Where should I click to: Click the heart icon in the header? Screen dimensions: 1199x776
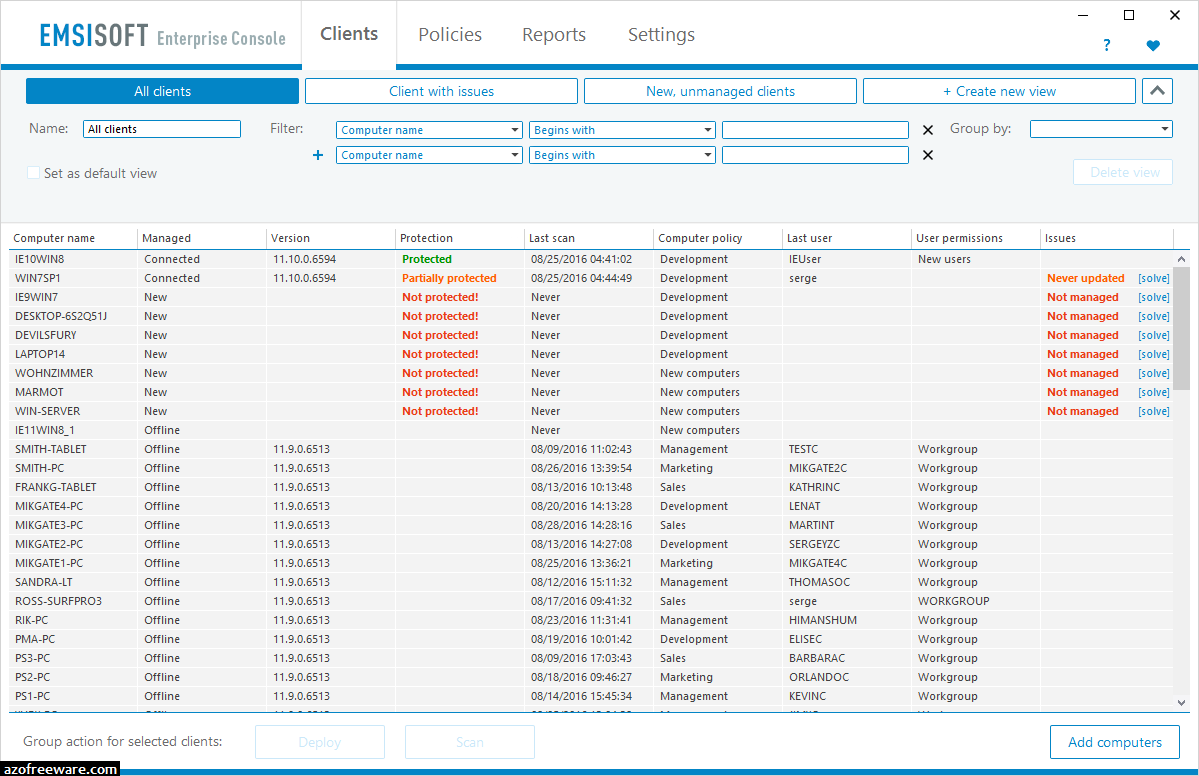pyautogui.click(x=1152, y=45)
